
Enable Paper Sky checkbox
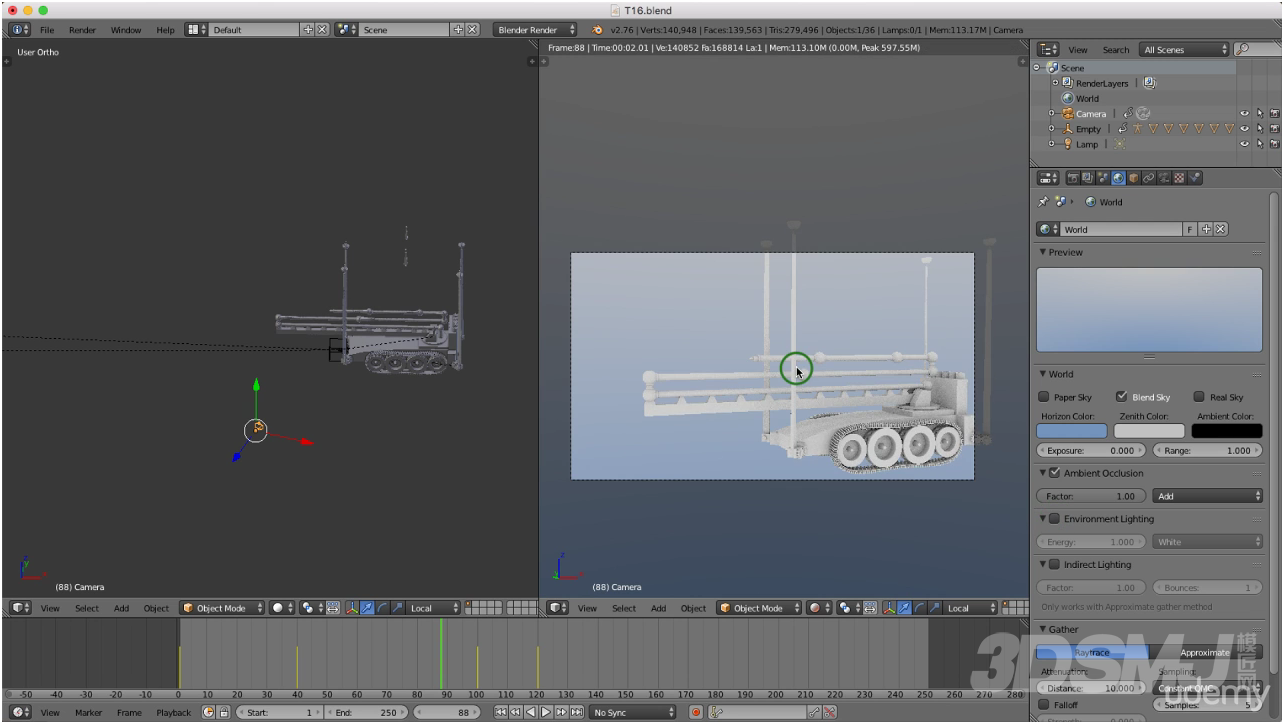coord(1044,397)
